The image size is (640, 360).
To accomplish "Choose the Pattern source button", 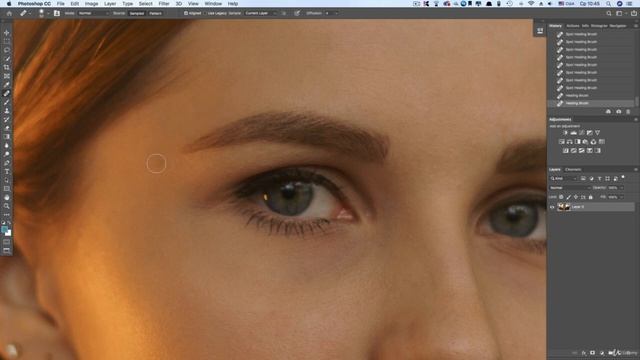I will [x=155, y=13].
